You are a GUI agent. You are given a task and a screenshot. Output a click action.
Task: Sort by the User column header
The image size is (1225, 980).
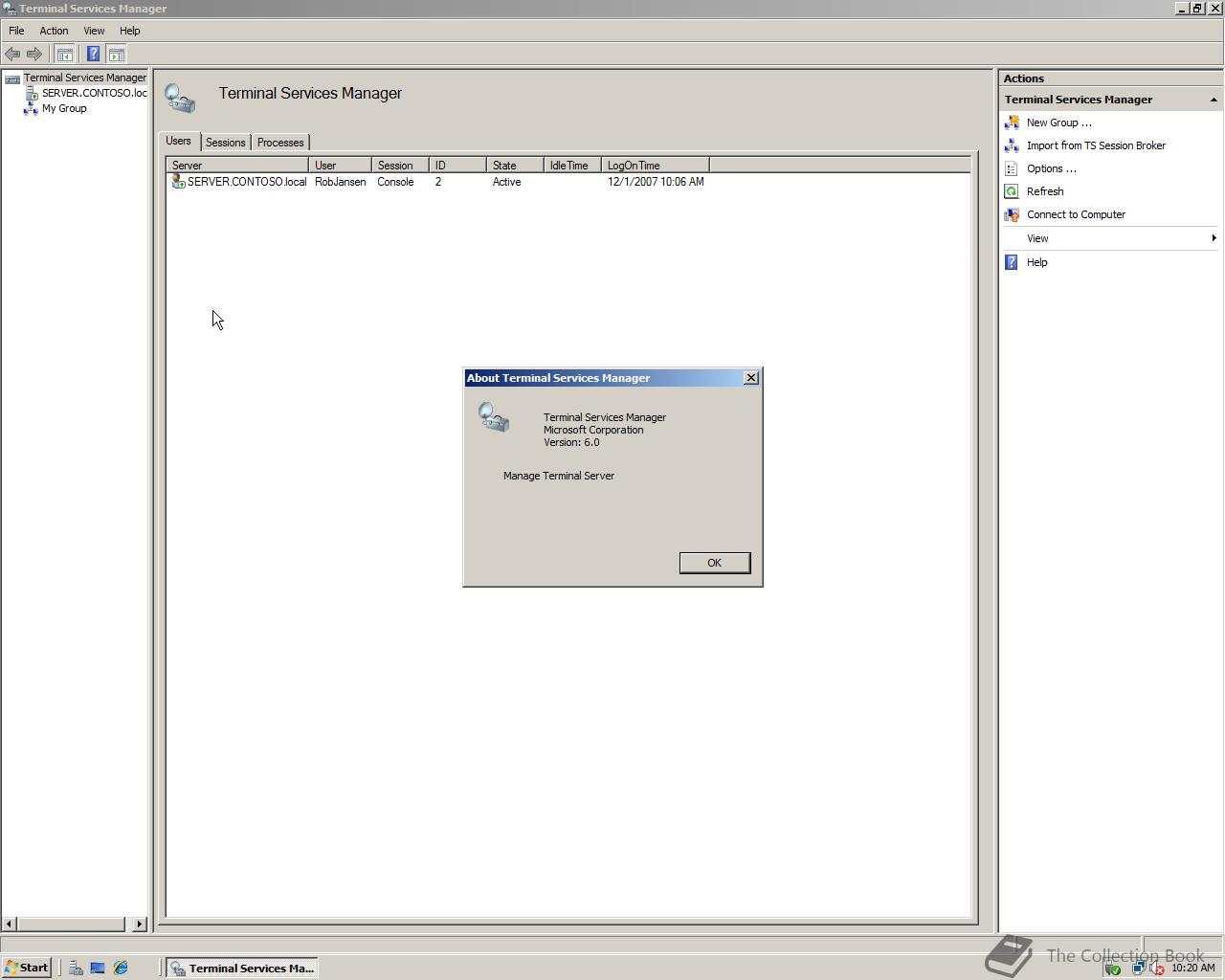tap(341, 166)
